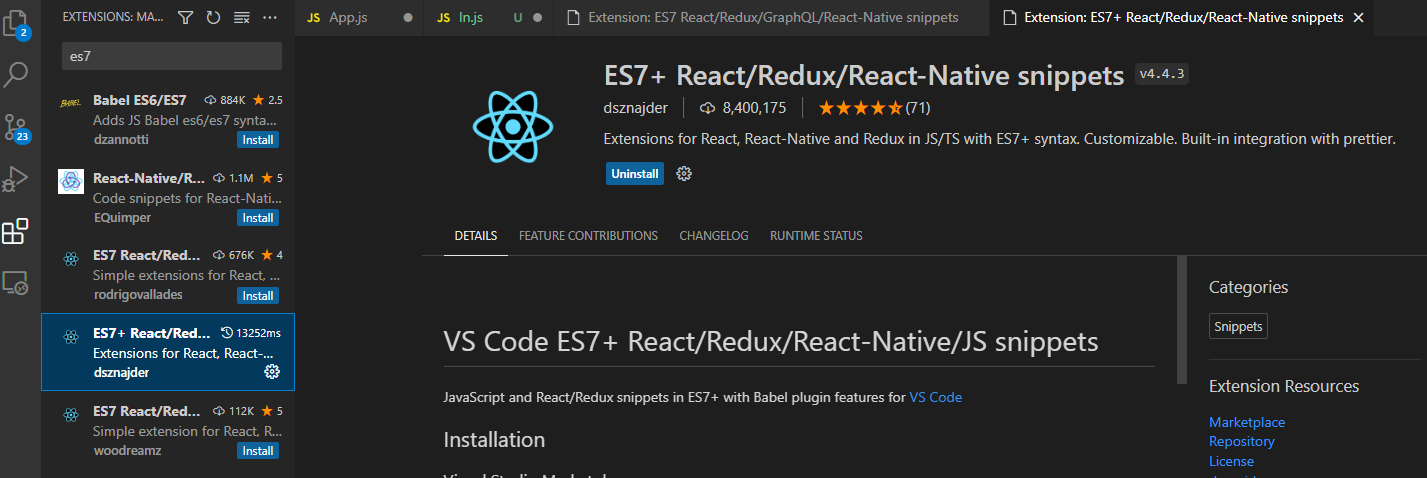
Task: Click the Snippets category tag
Action: coord(1238,326)
